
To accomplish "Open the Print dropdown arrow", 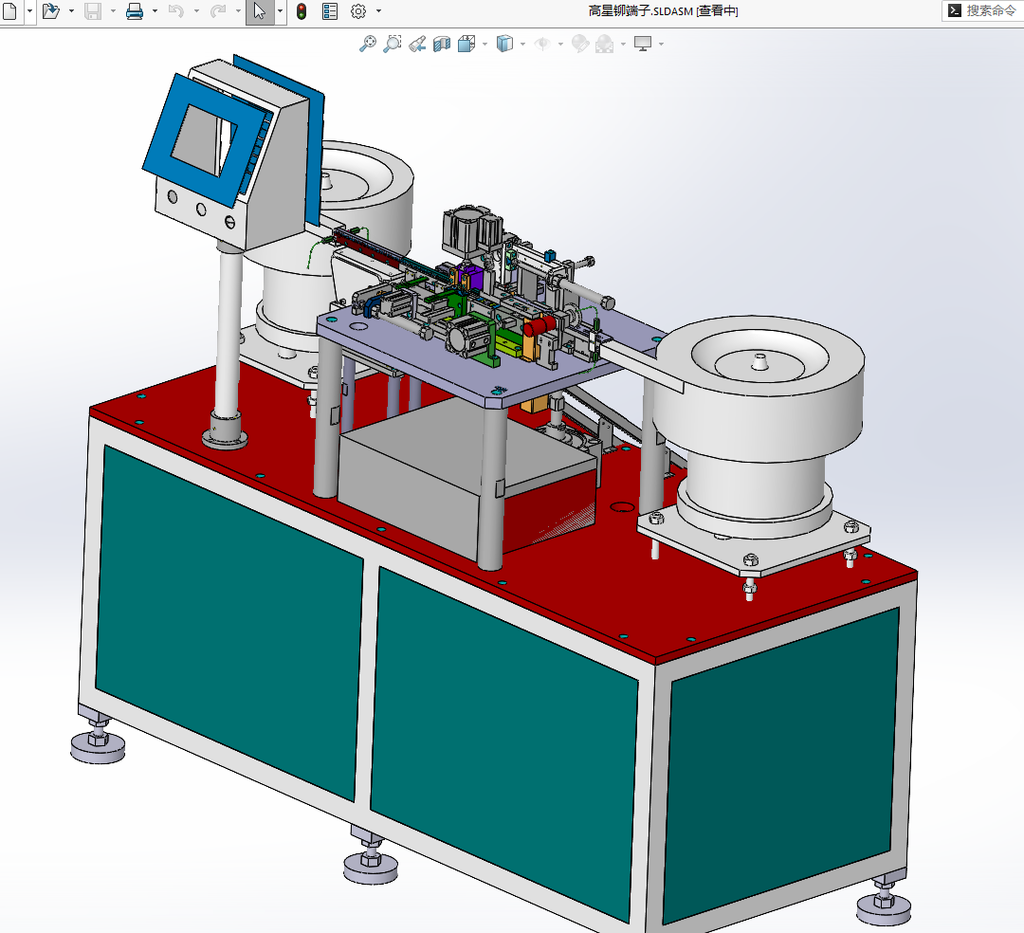I will (x=155, y=11).
